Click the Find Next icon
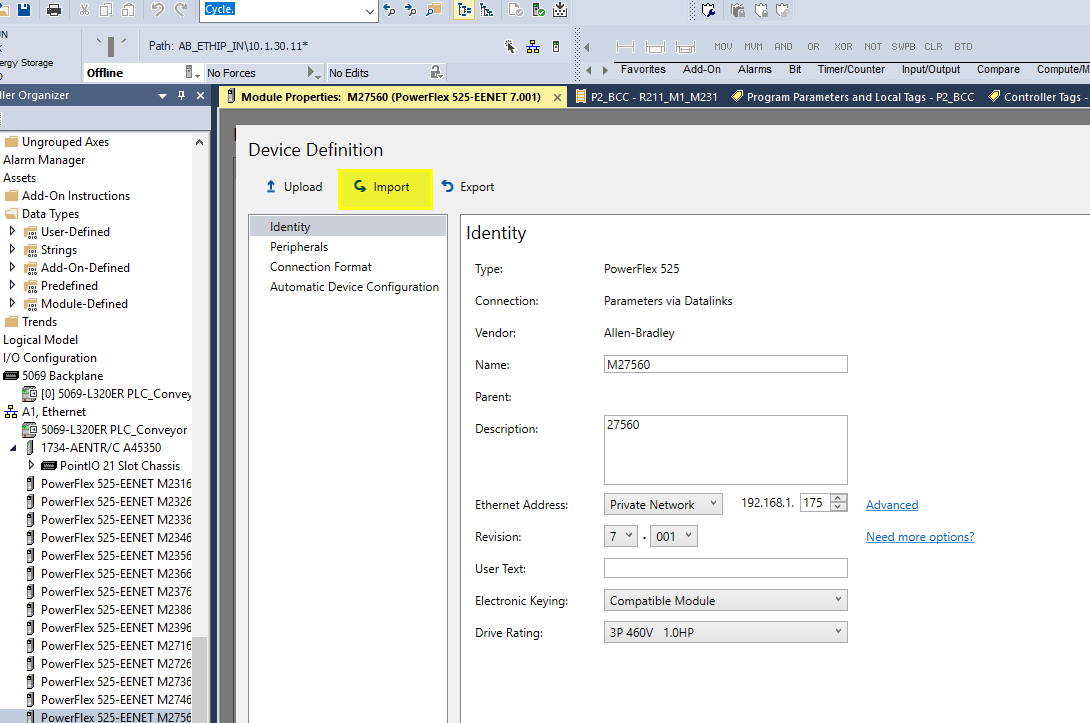 click(x=411, y=10)
